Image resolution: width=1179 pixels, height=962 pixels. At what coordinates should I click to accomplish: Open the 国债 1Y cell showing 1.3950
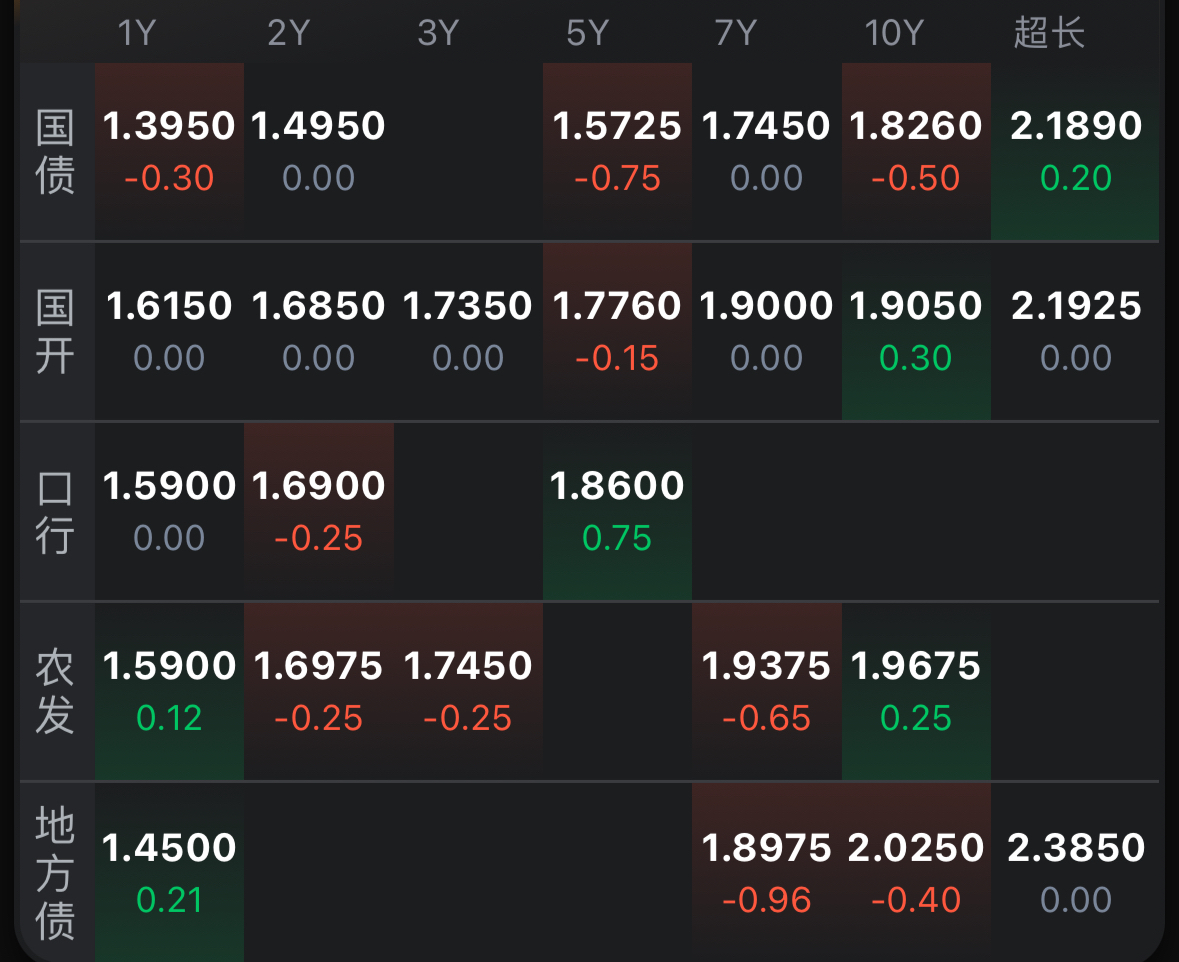(x=169, y=150)
